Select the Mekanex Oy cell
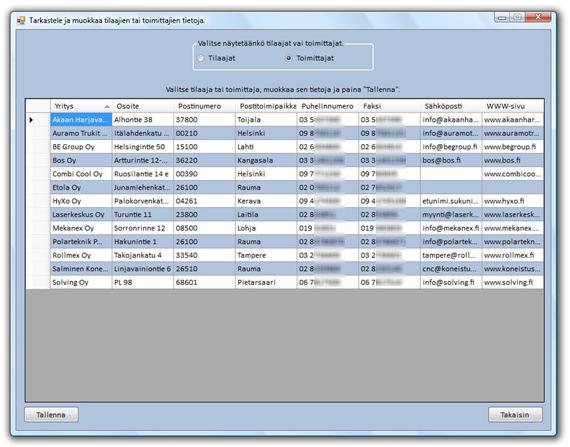 pyautogui.click(x=81, y=228)
